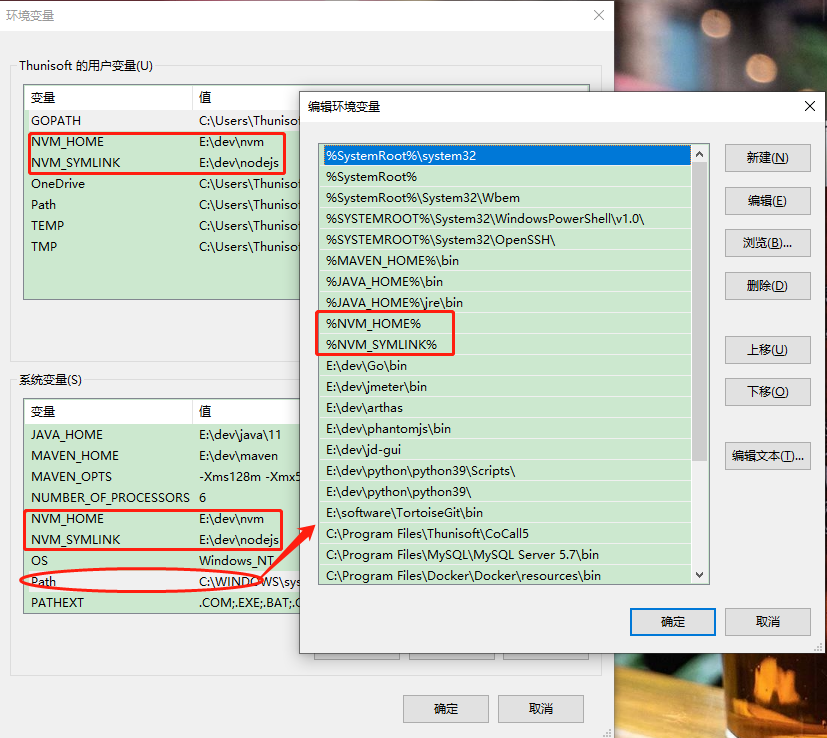The height and width of the screenshot is (738, 827).
Task: Select python39\Scripts\ path entry
Action: click(x=505, y=471)
